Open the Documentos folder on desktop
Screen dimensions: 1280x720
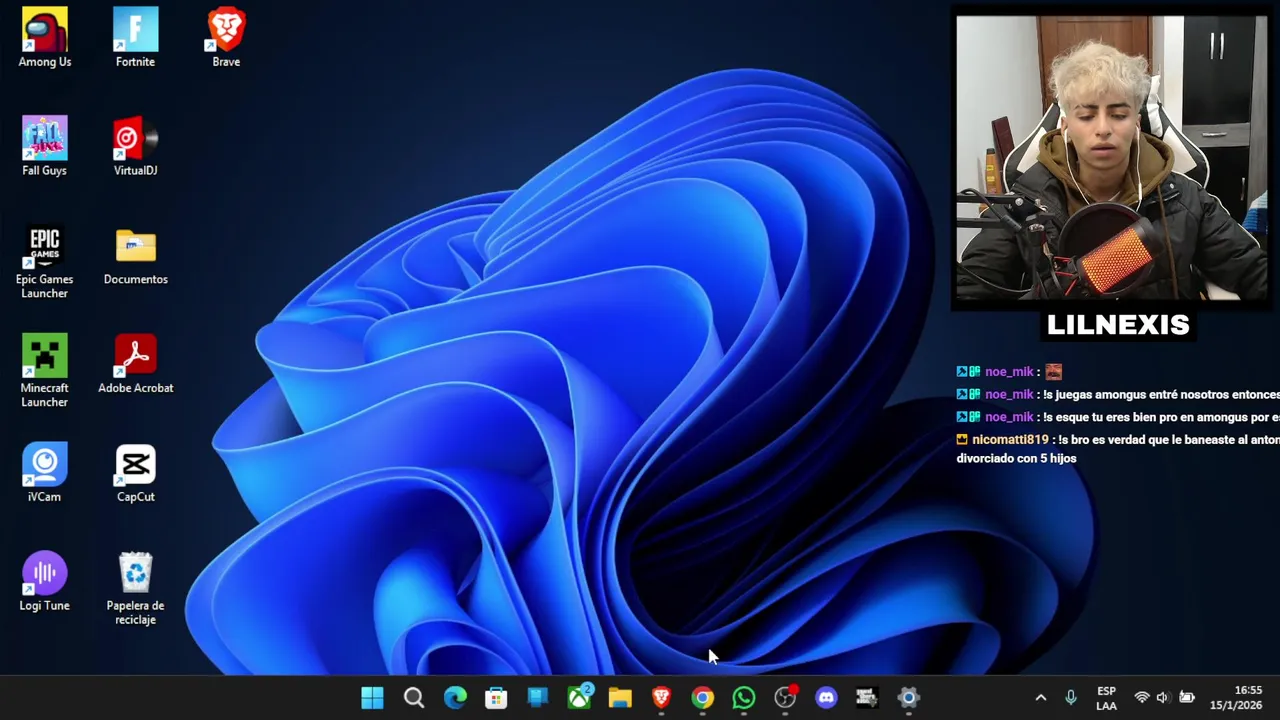[x=135, y=257]
